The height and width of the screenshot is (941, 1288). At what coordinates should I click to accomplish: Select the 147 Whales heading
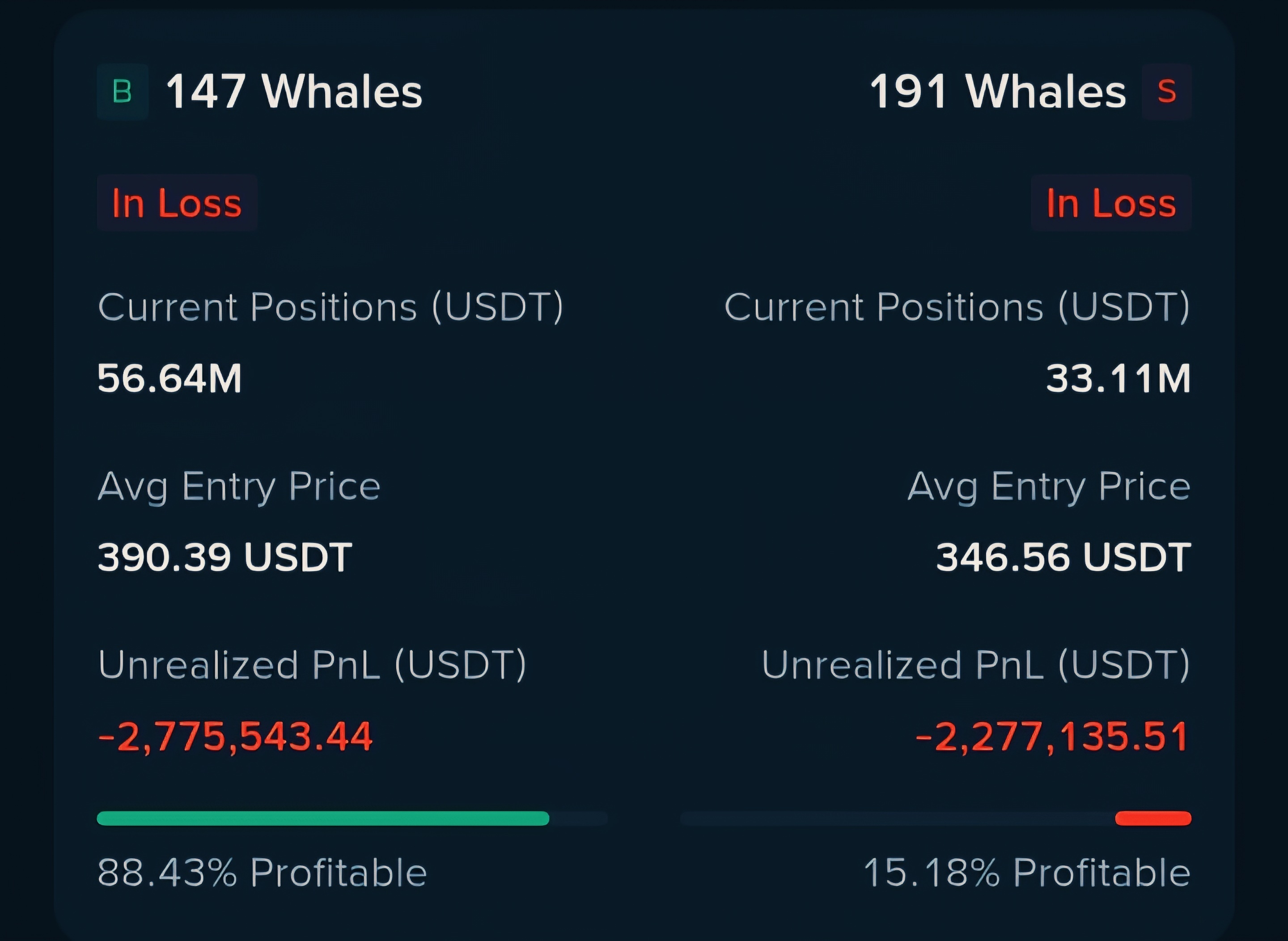point(294,92)
